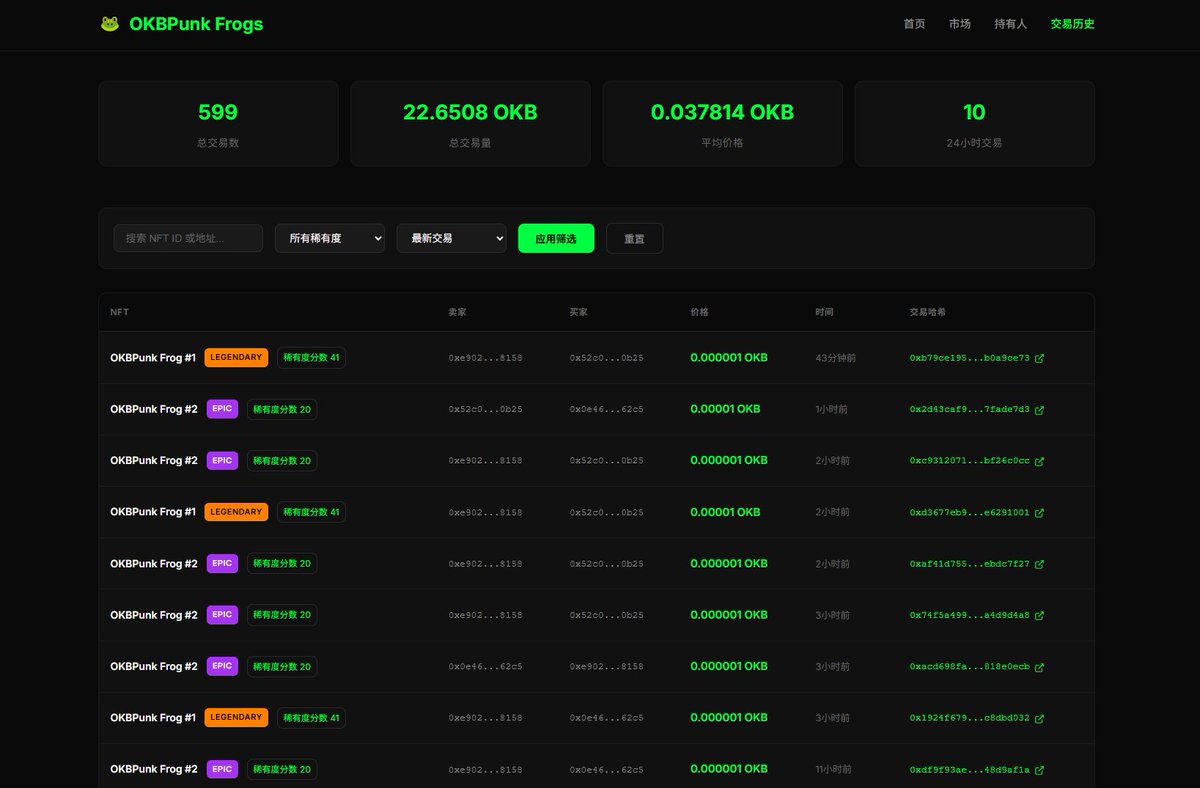Screen dimensions: 1200x788
Task: Click the 重置 button
Action: point(634,239)
